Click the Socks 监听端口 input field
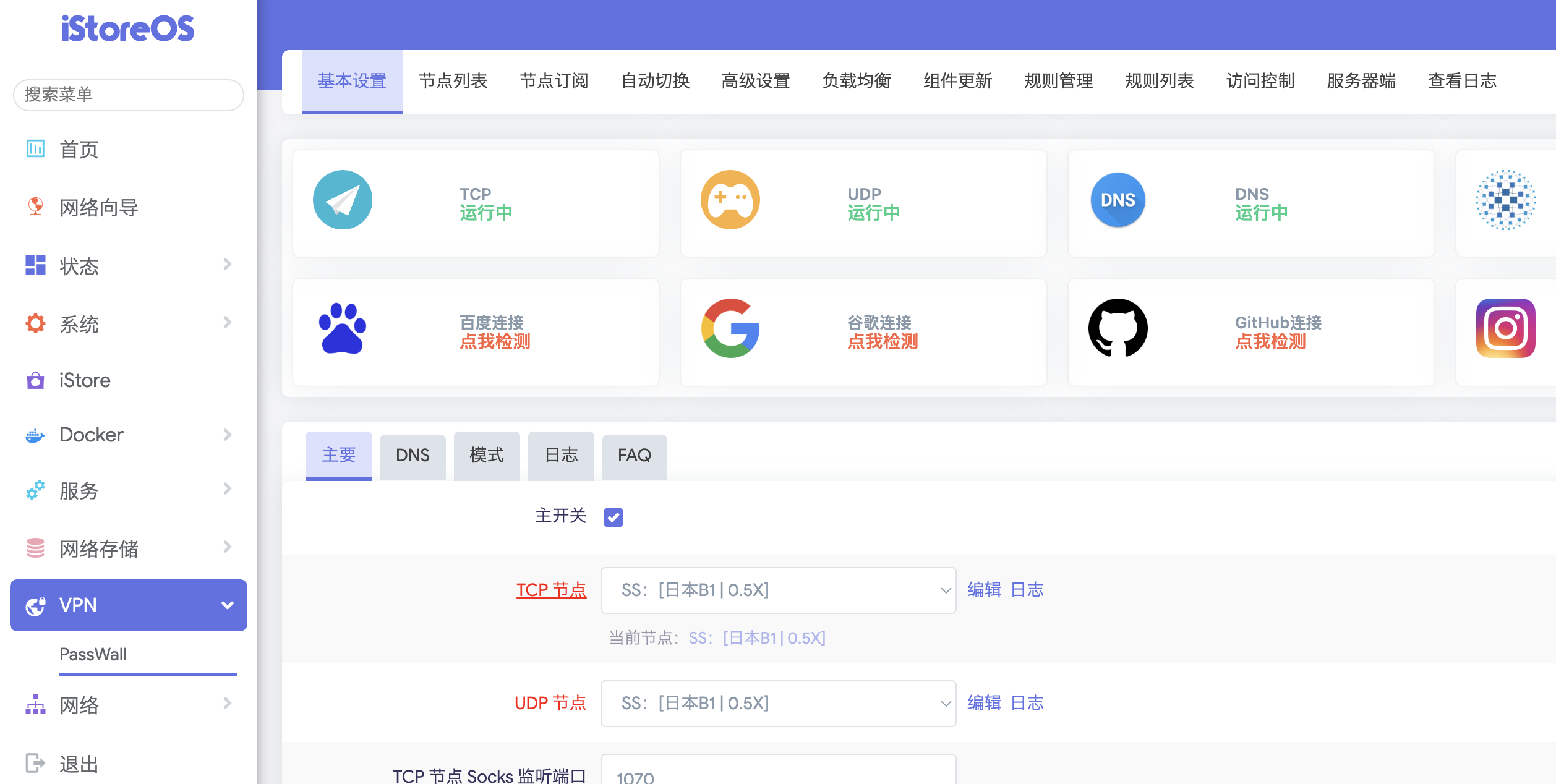Screen dimensions: 1556x784 point(779,770)
